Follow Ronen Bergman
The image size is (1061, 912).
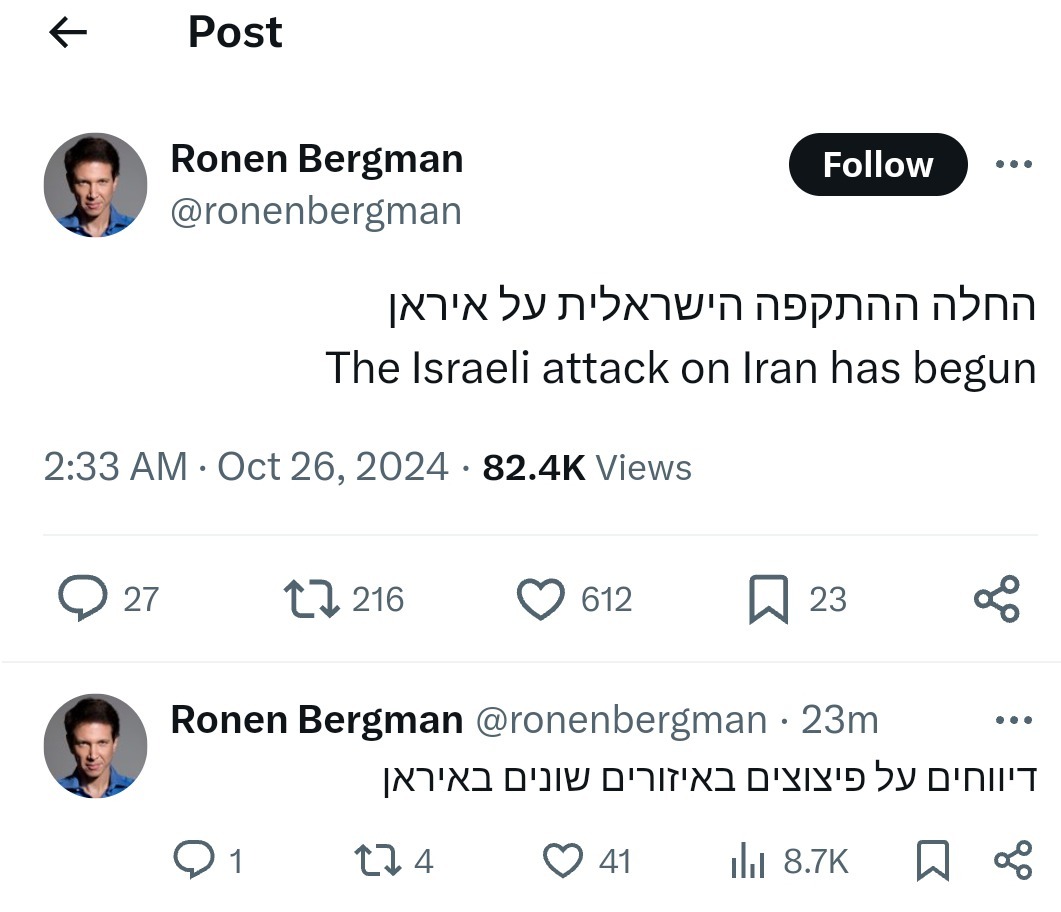point(877,165)
